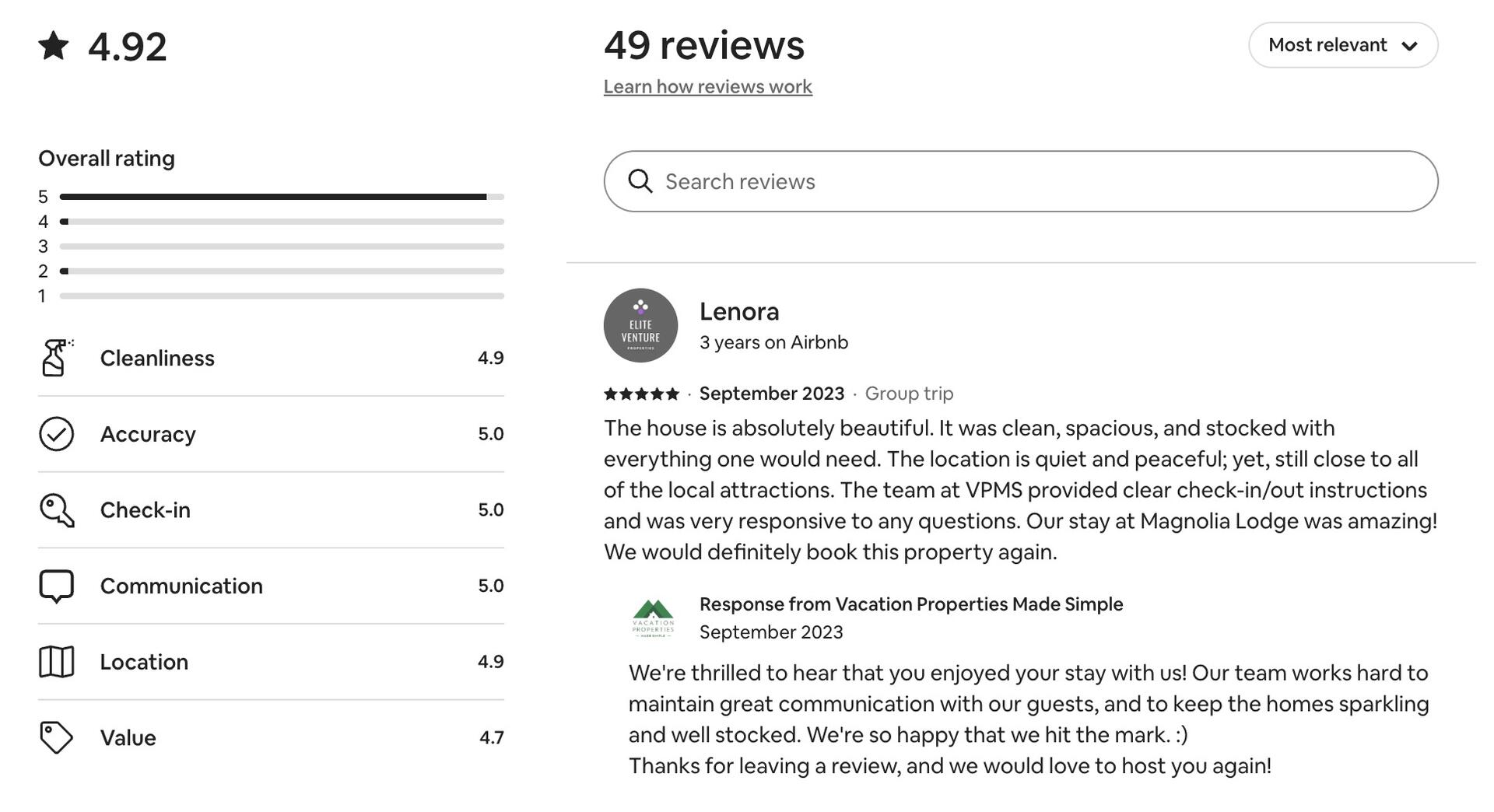1494x812 pixels.
Task: Select the 2-star rating bar
Action: (282, 271)
